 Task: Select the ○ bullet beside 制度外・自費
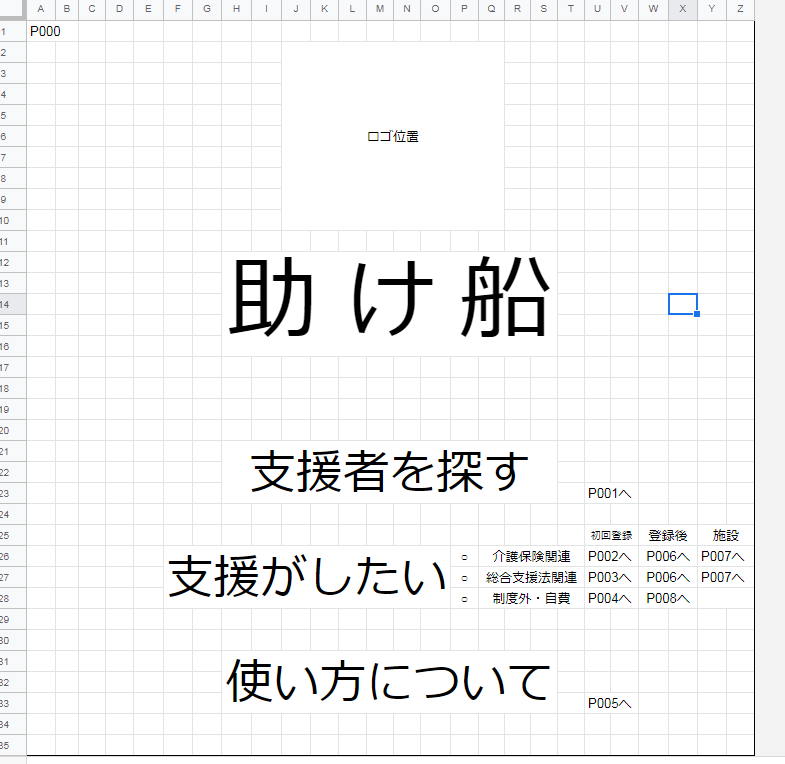[x=465, y=599]
